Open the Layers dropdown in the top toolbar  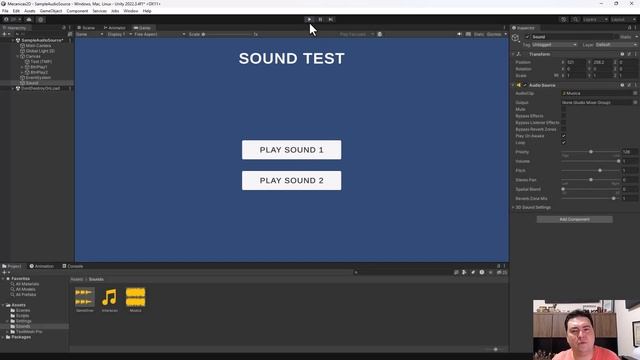595,19
